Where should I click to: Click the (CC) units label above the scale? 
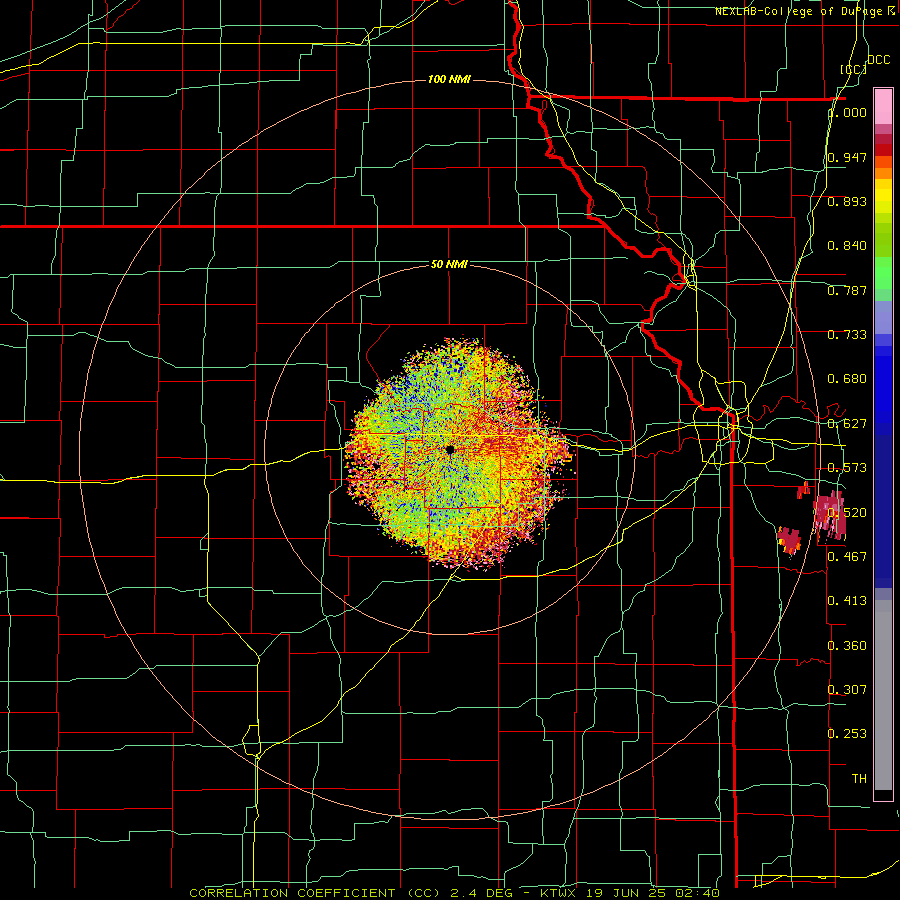853,69
